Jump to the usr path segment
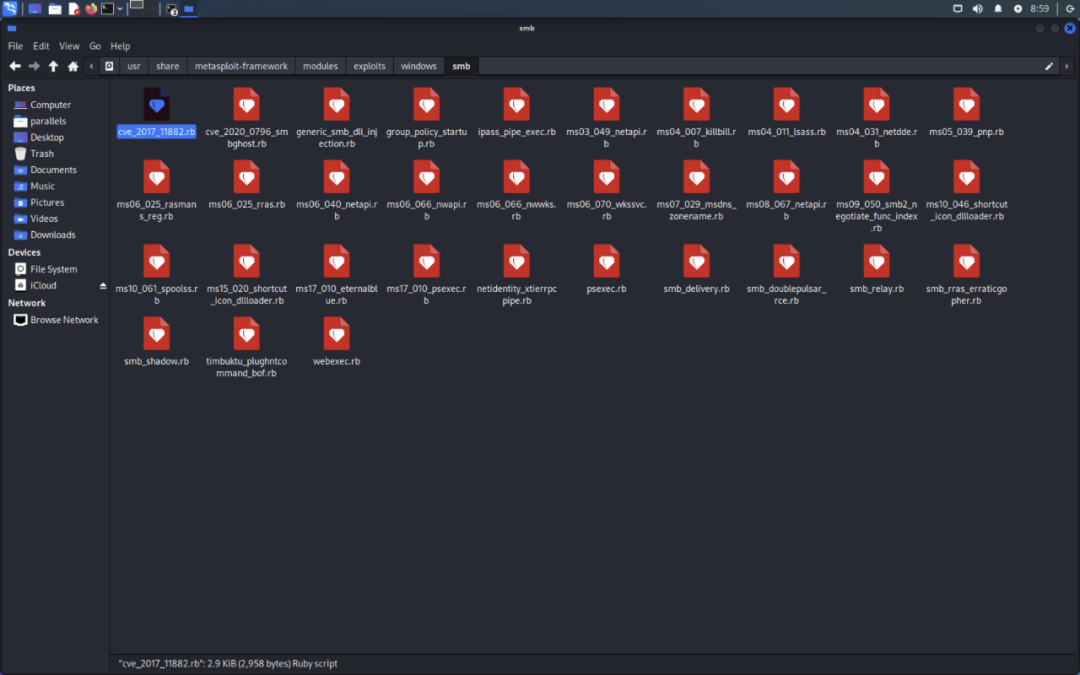1080x675 pixels. (134, 66)
